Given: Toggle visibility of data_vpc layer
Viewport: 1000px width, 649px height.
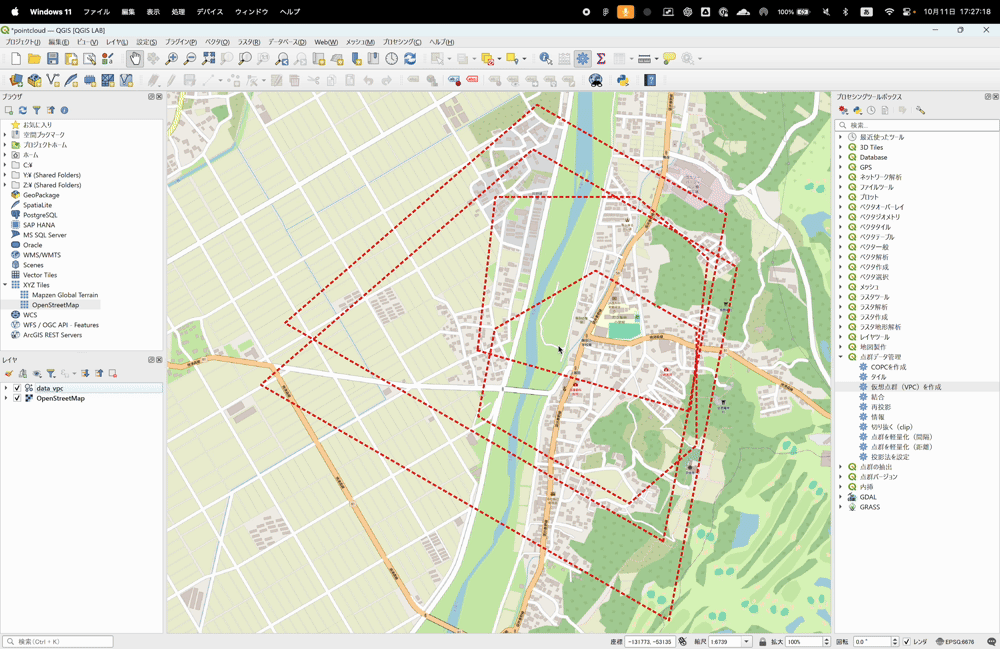Looking at the screenshot, I should (17, 388).
